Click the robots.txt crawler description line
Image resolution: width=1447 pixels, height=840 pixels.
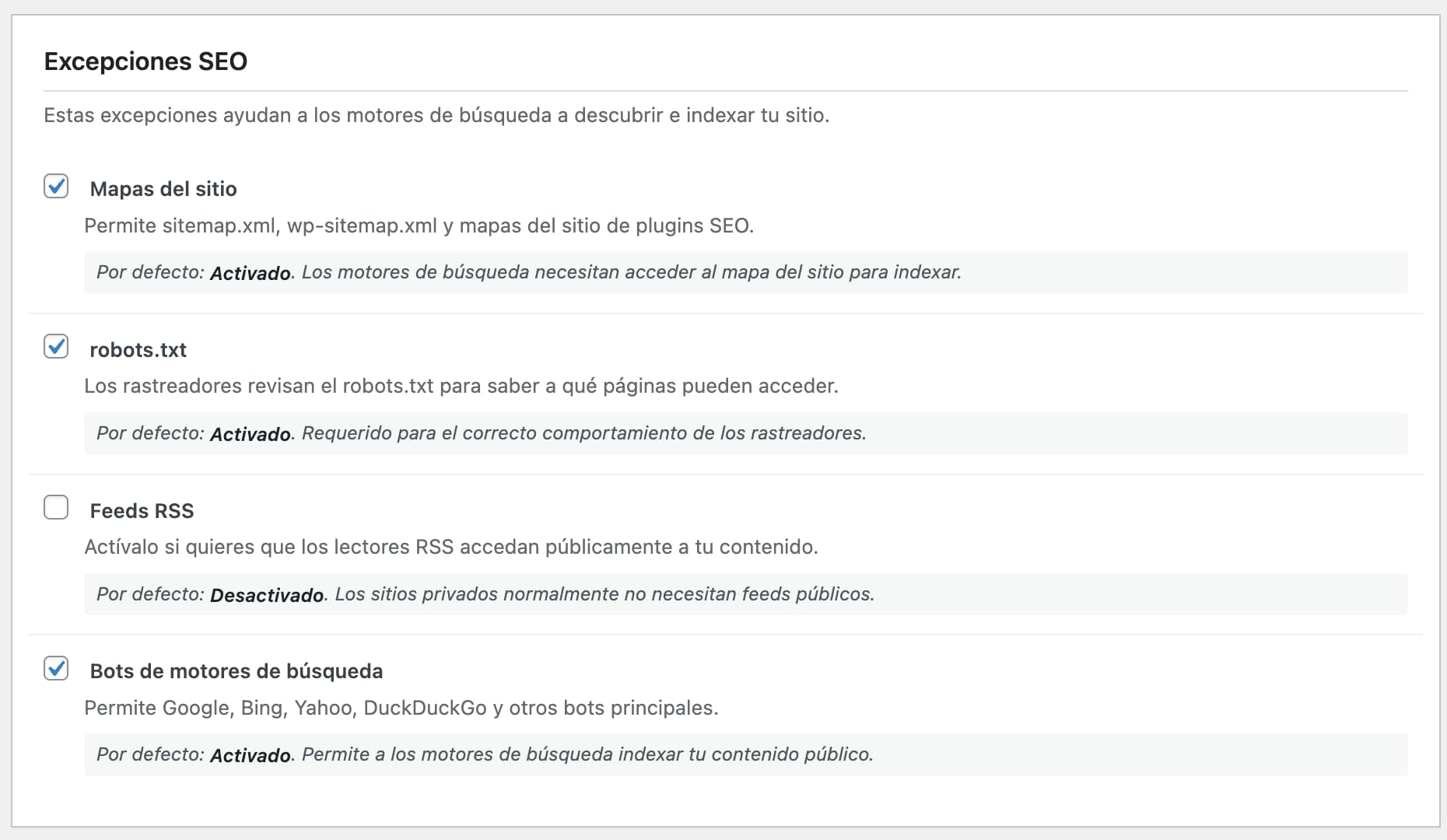pos(461,386)
